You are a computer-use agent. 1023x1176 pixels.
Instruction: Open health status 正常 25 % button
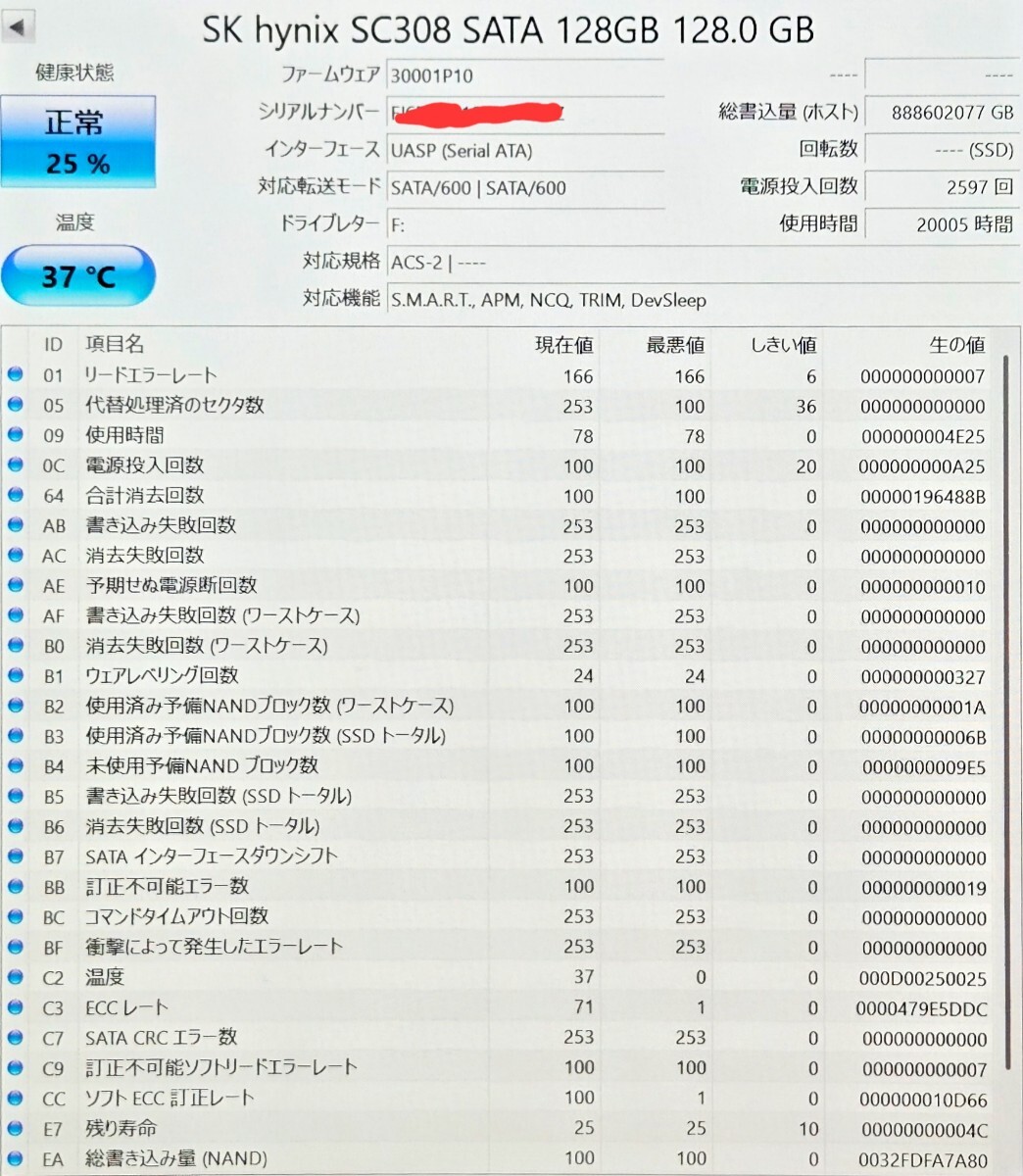coord(78,141)
